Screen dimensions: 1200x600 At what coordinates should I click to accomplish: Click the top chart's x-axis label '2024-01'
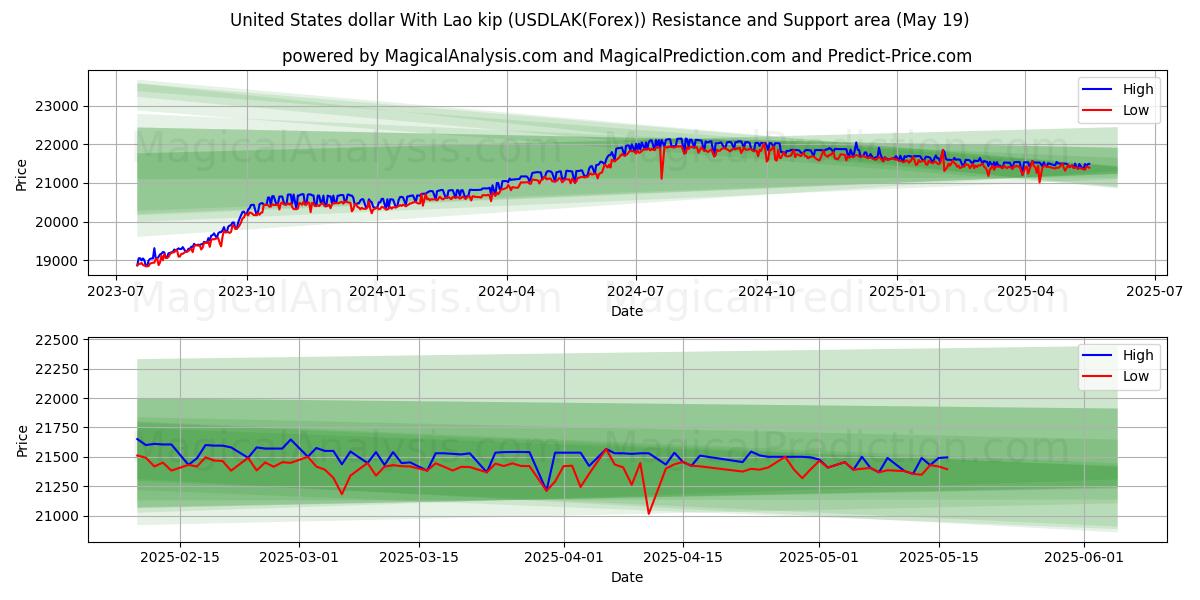click(377, 294)
